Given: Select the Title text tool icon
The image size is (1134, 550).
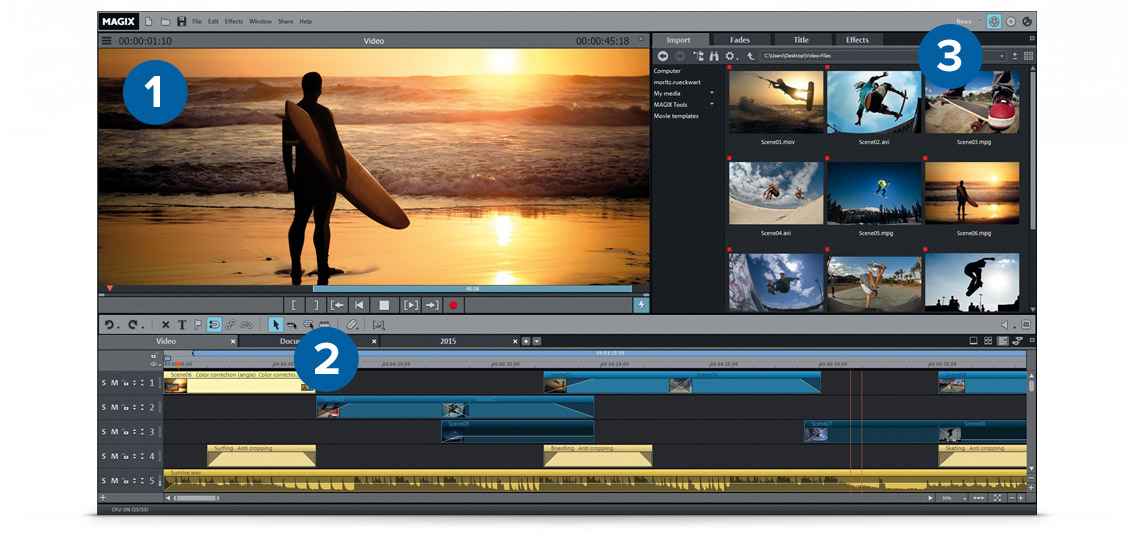Looking at the screenshot, I should point(182,325).
